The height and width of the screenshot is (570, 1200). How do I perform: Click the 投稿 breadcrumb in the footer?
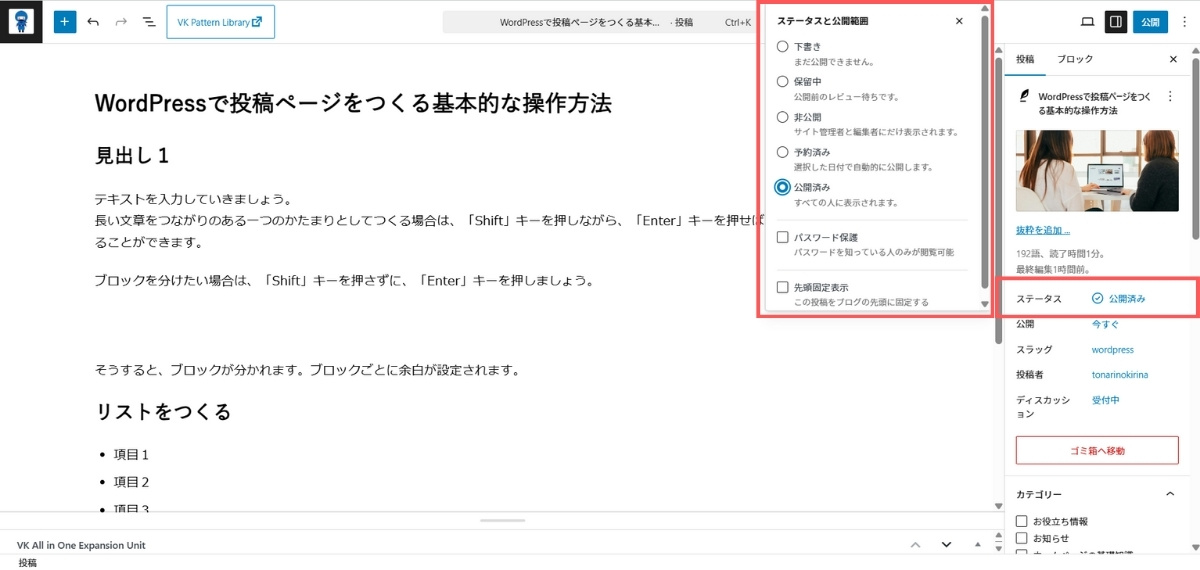pos(27,563)
